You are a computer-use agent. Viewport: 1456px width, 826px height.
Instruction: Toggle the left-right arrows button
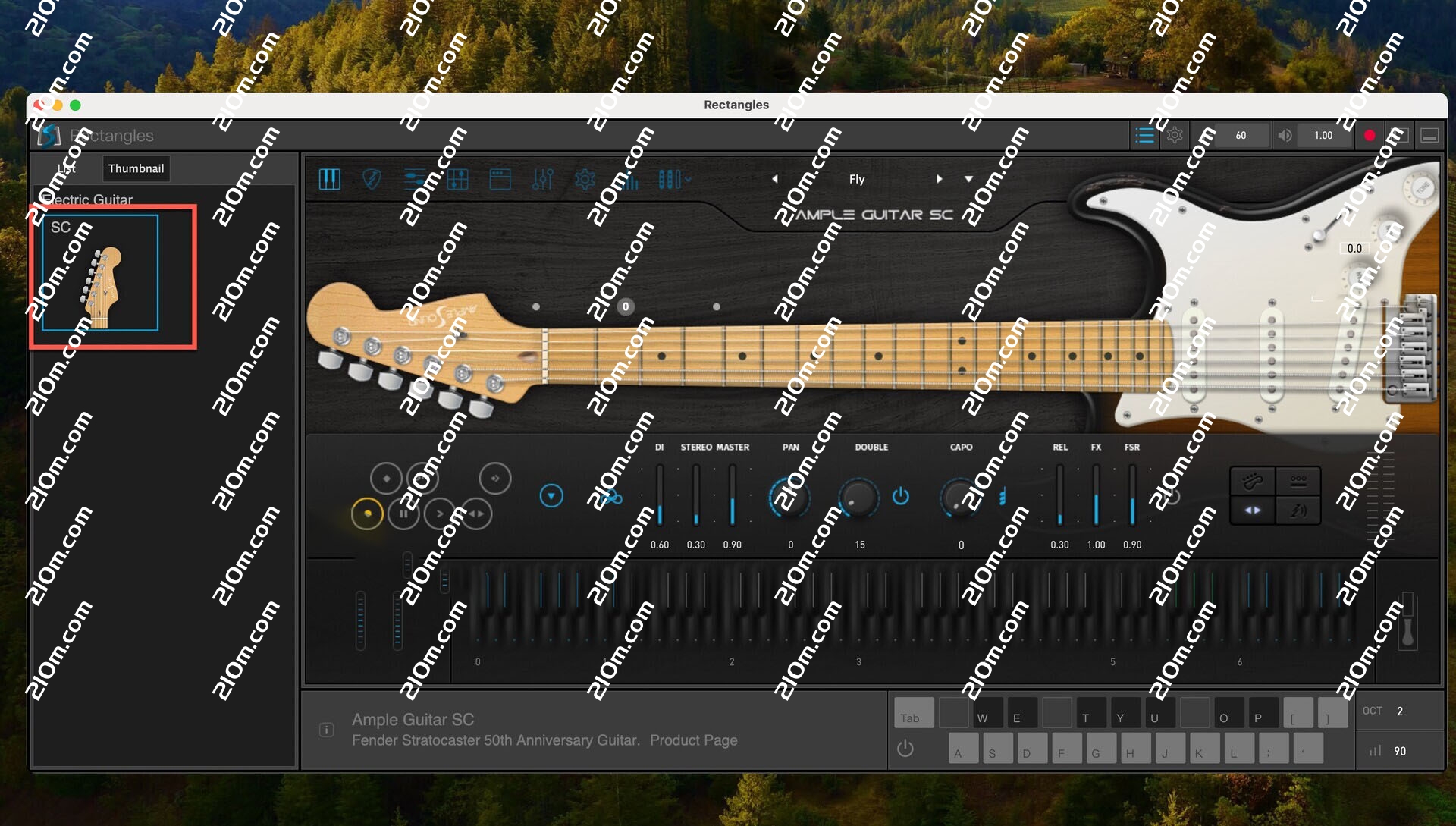pos(1253,510)
